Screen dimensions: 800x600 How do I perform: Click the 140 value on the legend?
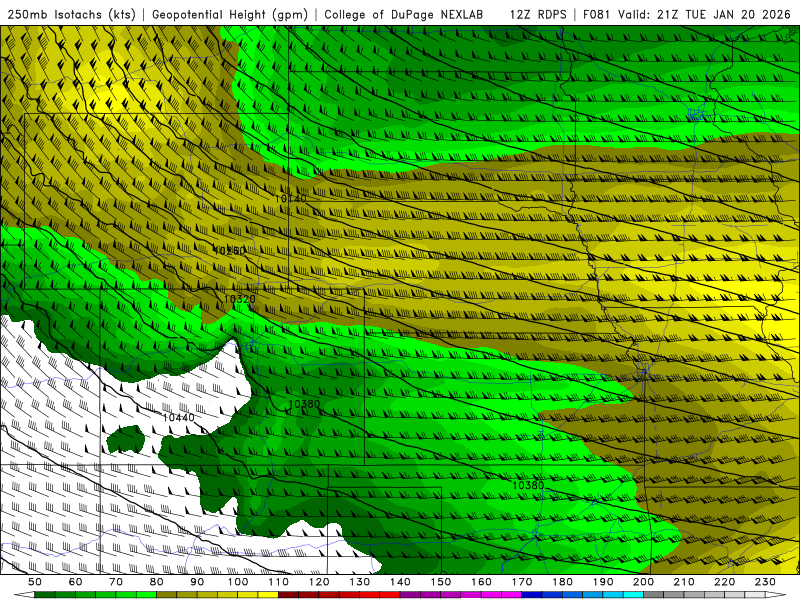400,582
